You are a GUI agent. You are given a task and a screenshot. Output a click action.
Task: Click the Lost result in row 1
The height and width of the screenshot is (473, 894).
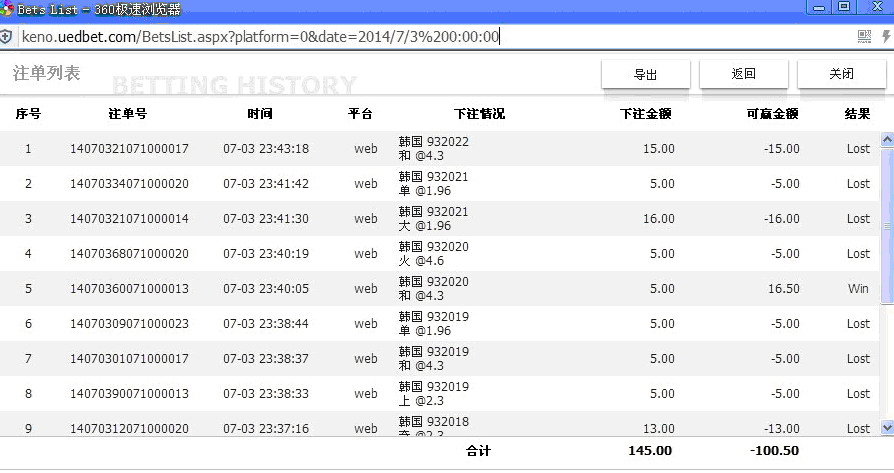point(858,149)
